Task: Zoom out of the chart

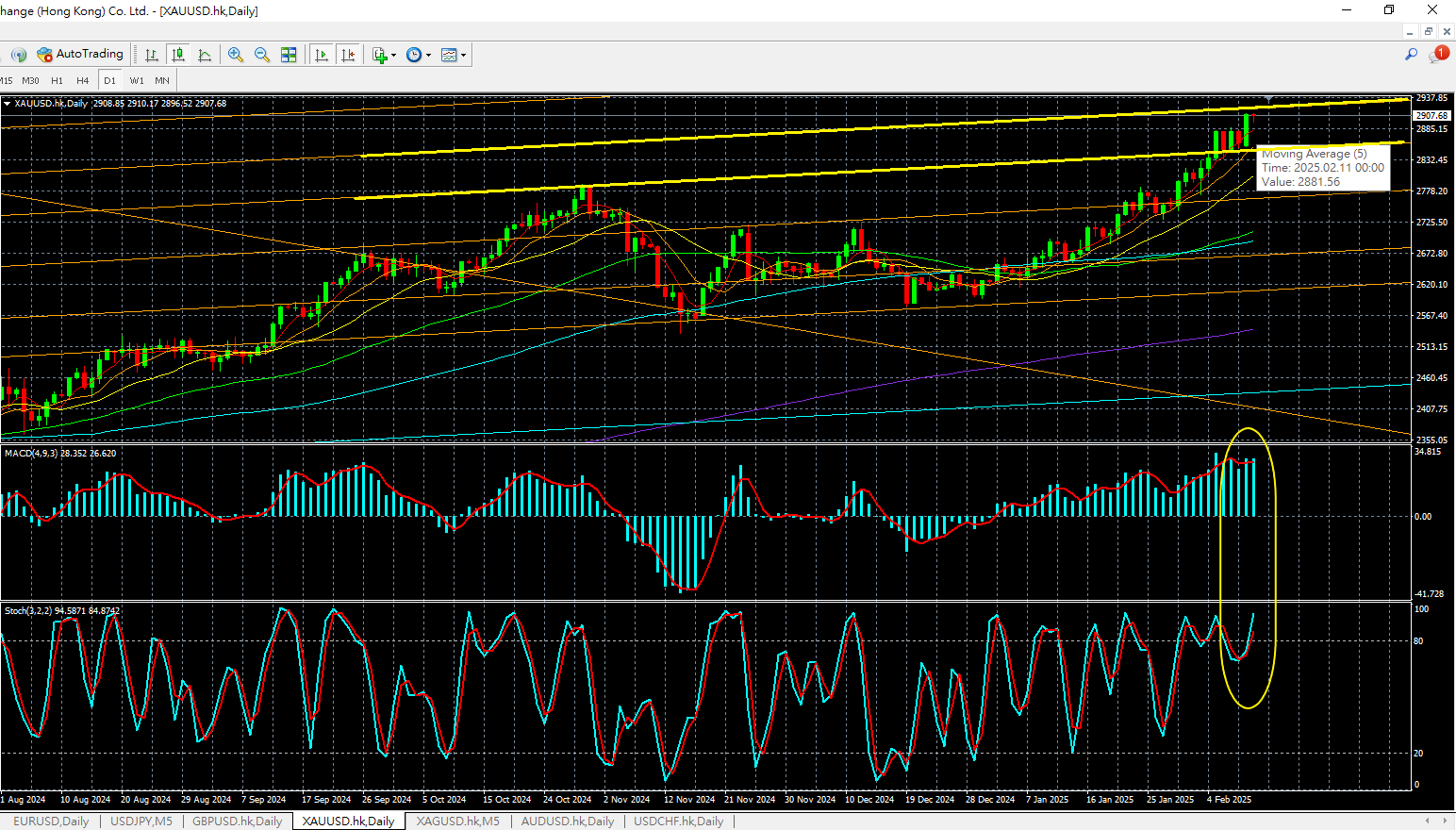Action: pyautogui.click(x=262, y=55)
